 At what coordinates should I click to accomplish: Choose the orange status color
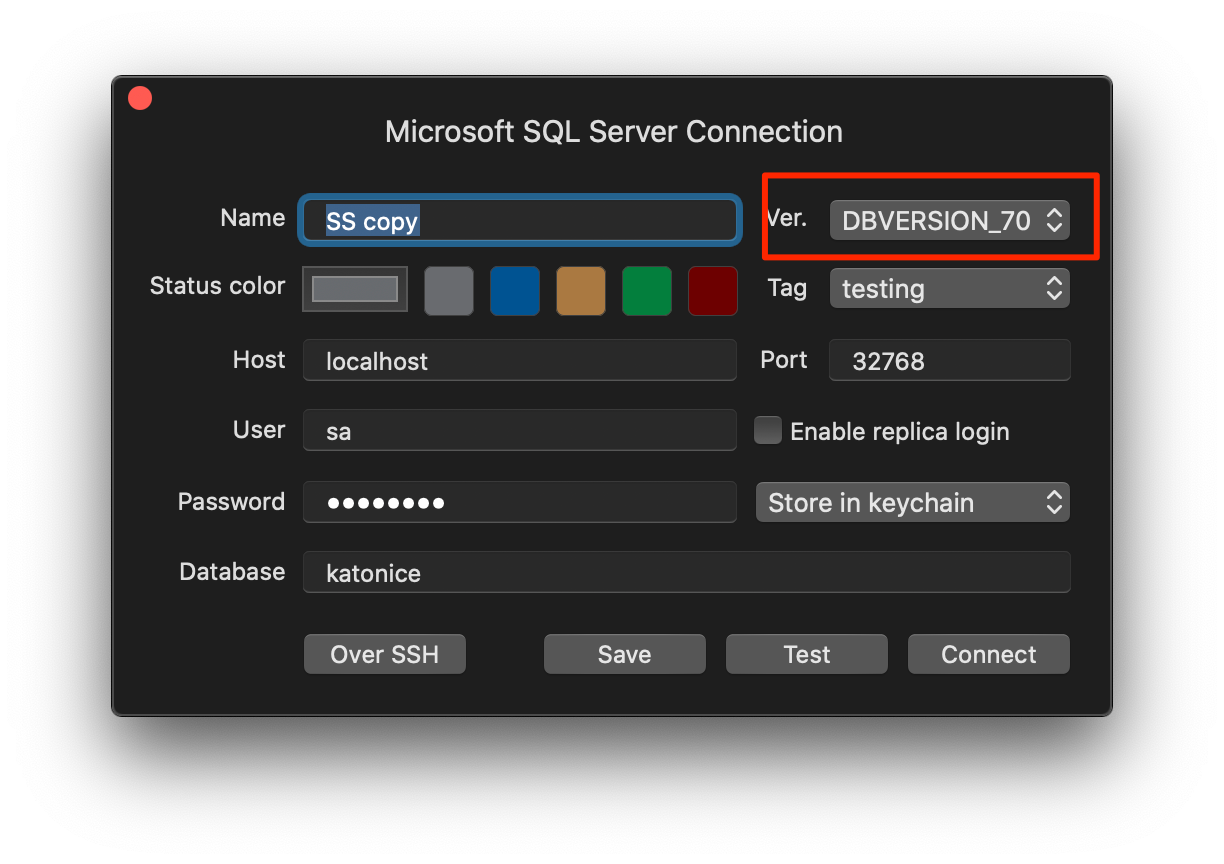coord(580,291)
